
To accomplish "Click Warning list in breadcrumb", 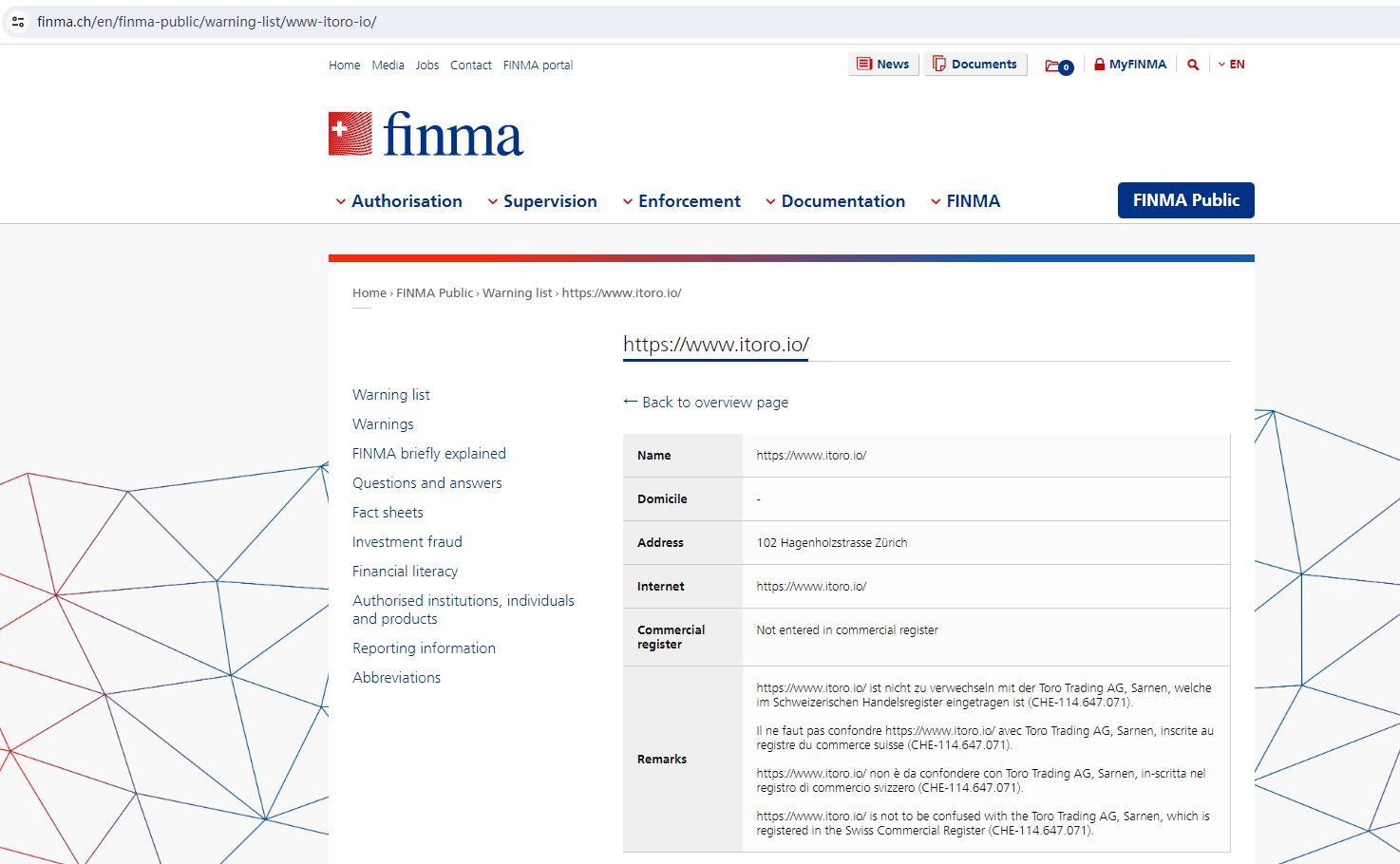I will point(517,292).
